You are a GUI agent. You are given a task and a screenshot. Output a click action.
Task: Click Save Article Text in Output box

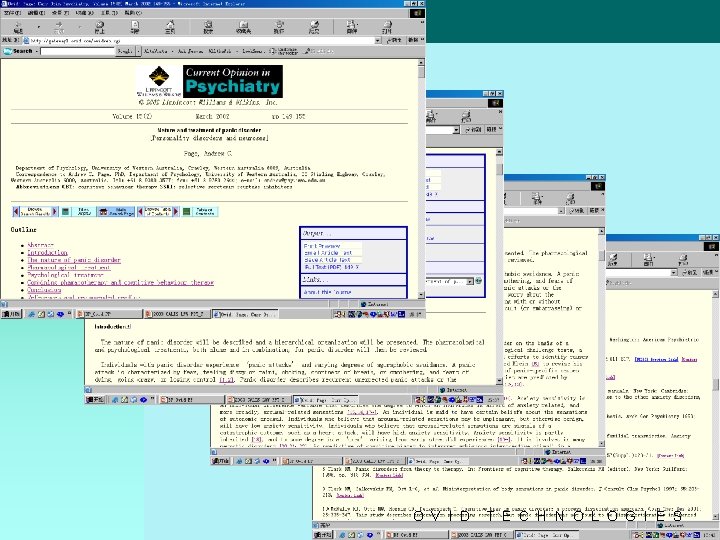coord(327,260)
